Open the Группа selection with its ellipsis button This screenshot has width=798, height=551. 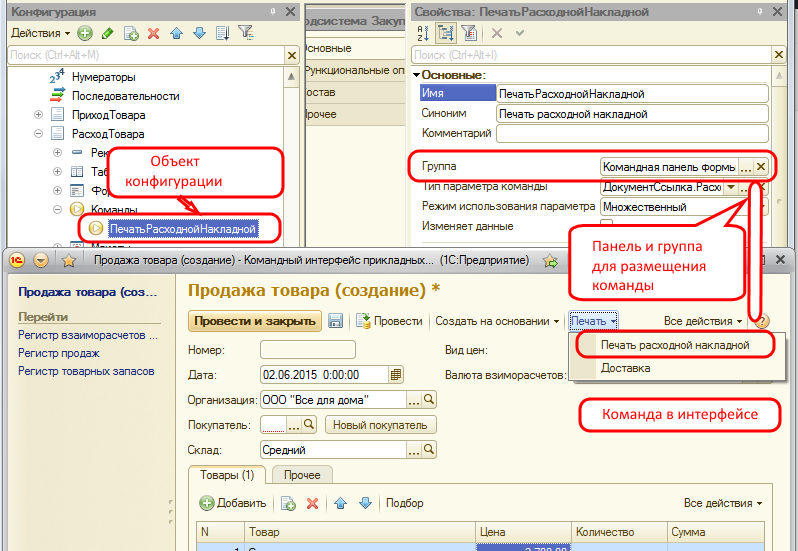[745, 167]
